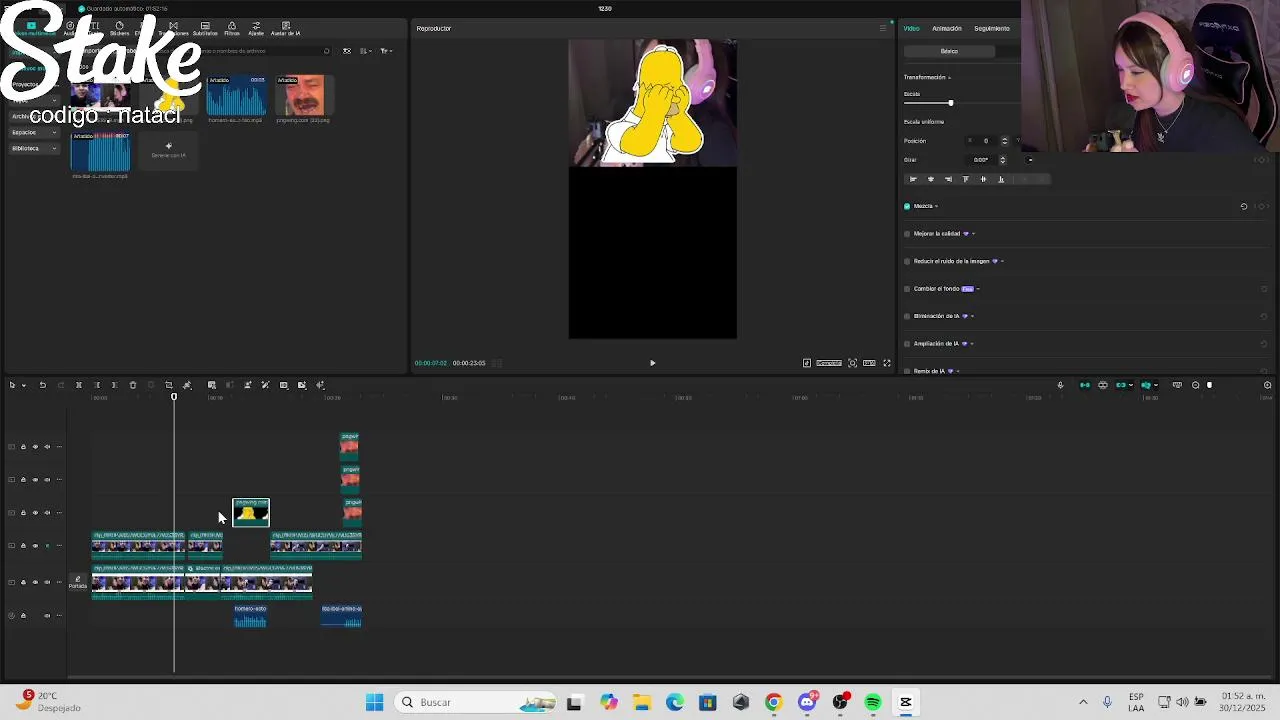Click the last toolbar icon with sparkle arrows
The height and width of the screenshot is (720, 1280).
[x=320, y=385]
